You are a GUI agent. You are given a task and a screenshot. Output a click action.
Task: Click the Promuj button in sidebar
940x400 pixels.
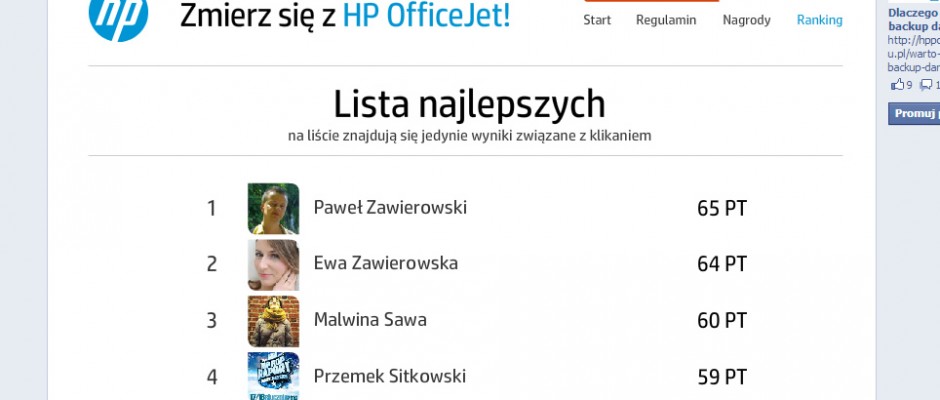point(914,113)
